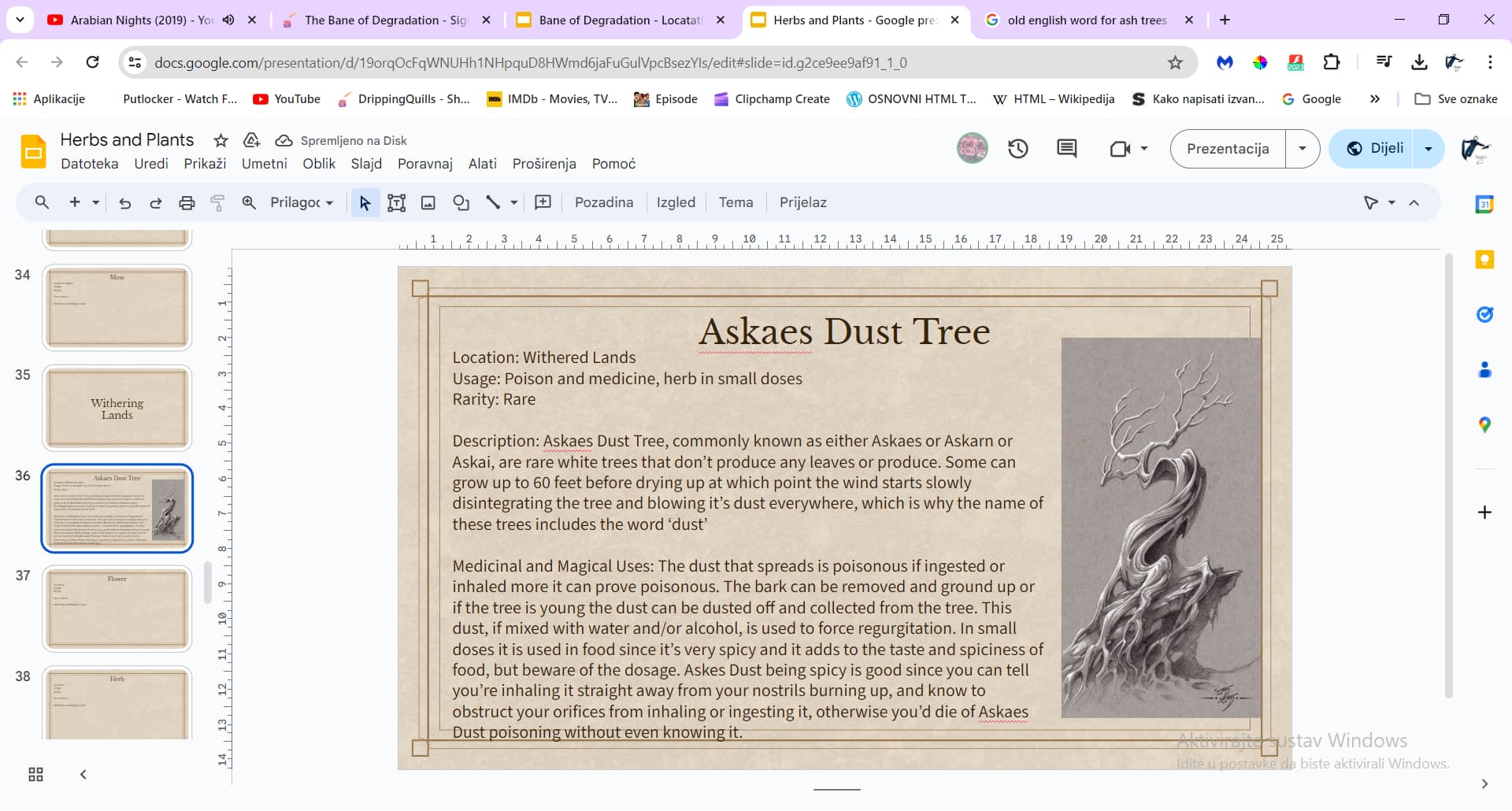This screenshot has width=1512, height=811.
Task: Expand the Prezentacija dropdown arrow
Action: point(1303,149)
